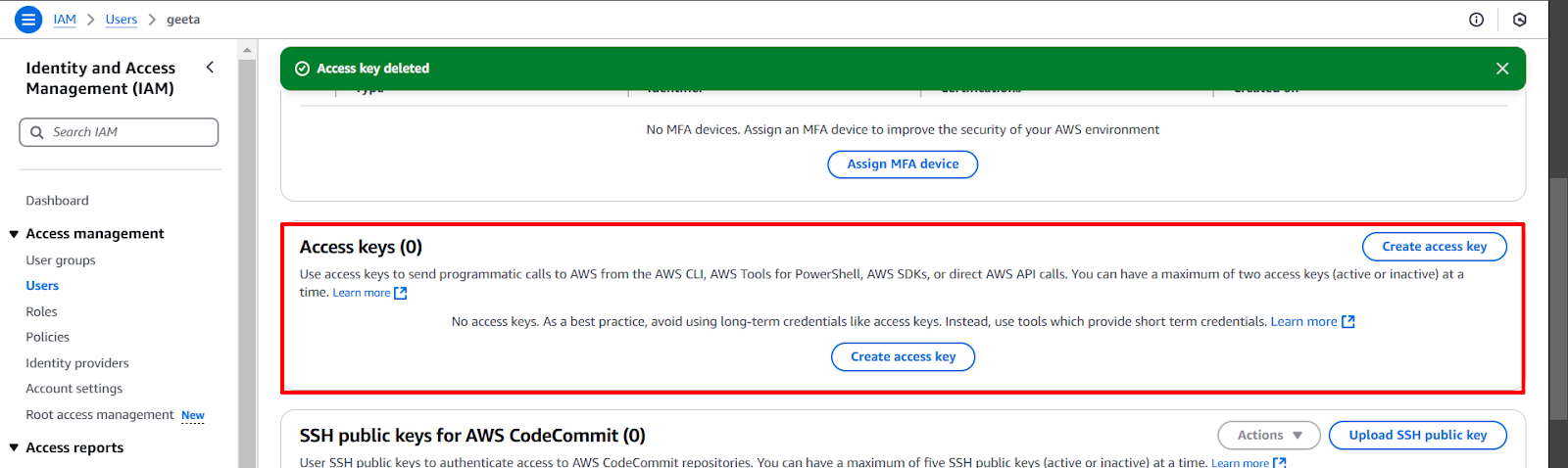The image size is (1568, 468).
Task: Open the info panel icon in header
Action: pos(1476,20)
